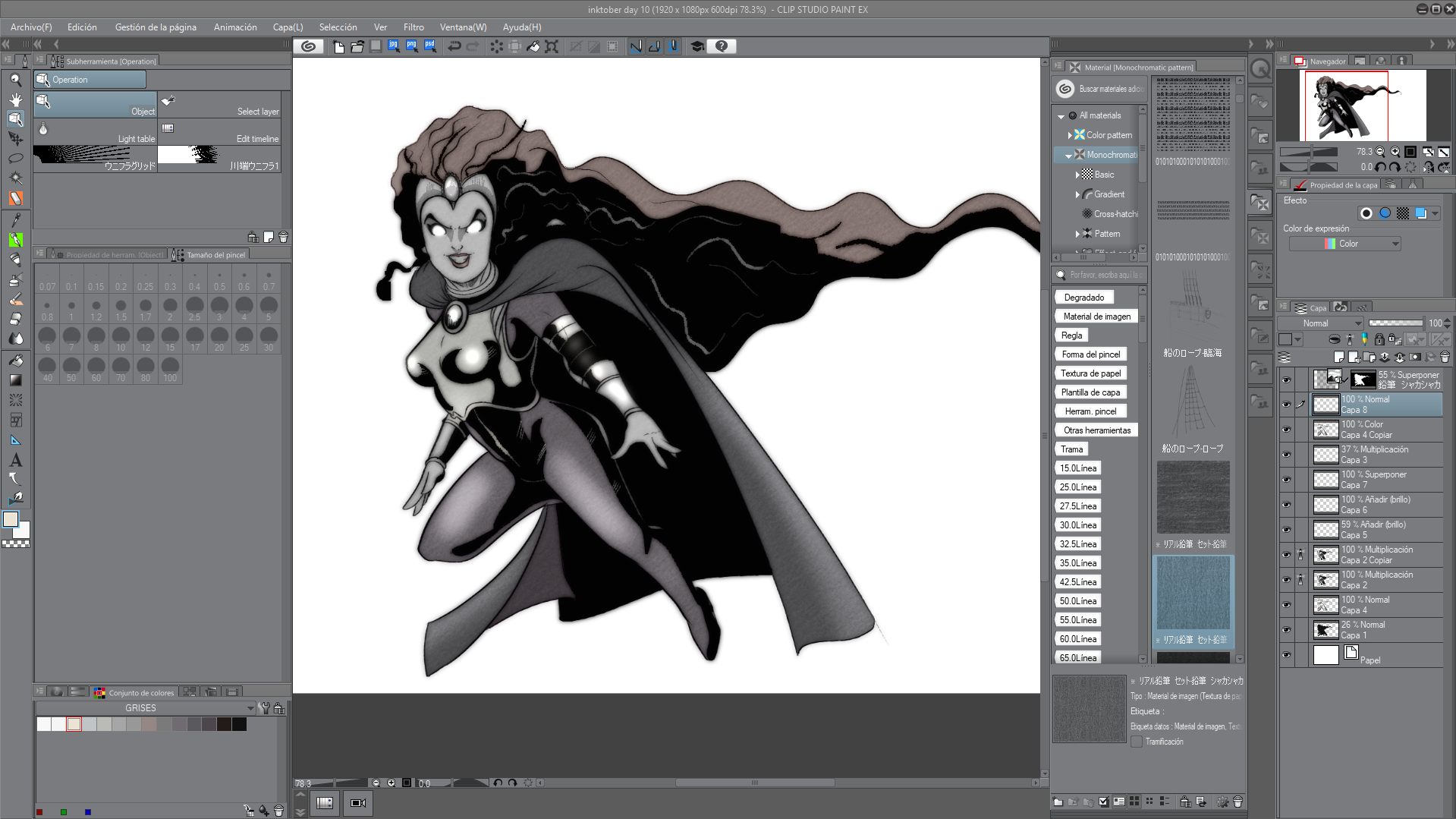Toggle visibility of the Papel layer

[x=1286, y=655]
